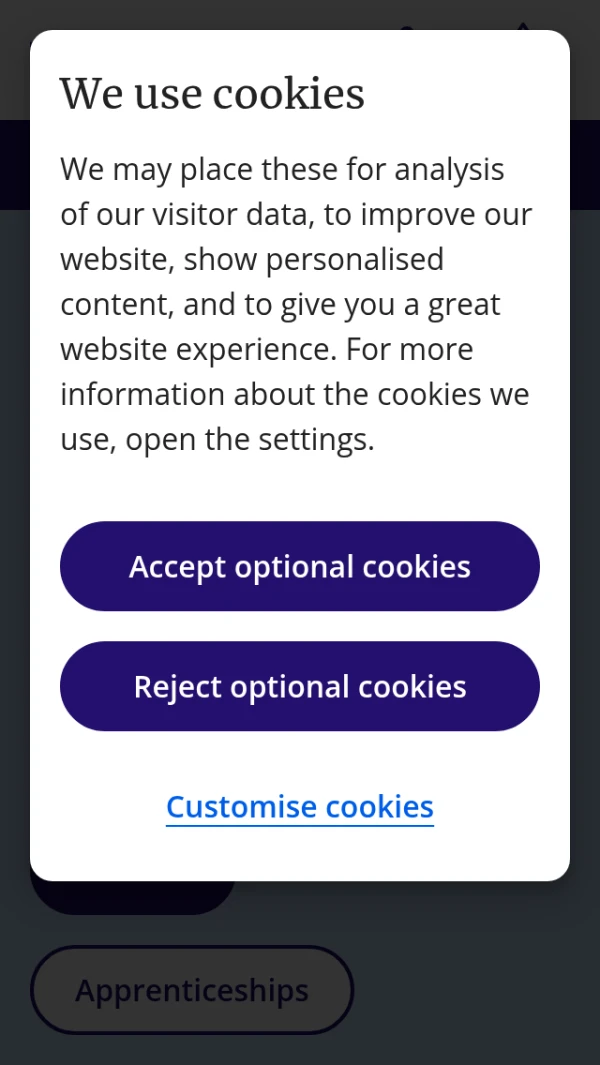
Task: Open the Customise cookies link
Action: point(300,806)
